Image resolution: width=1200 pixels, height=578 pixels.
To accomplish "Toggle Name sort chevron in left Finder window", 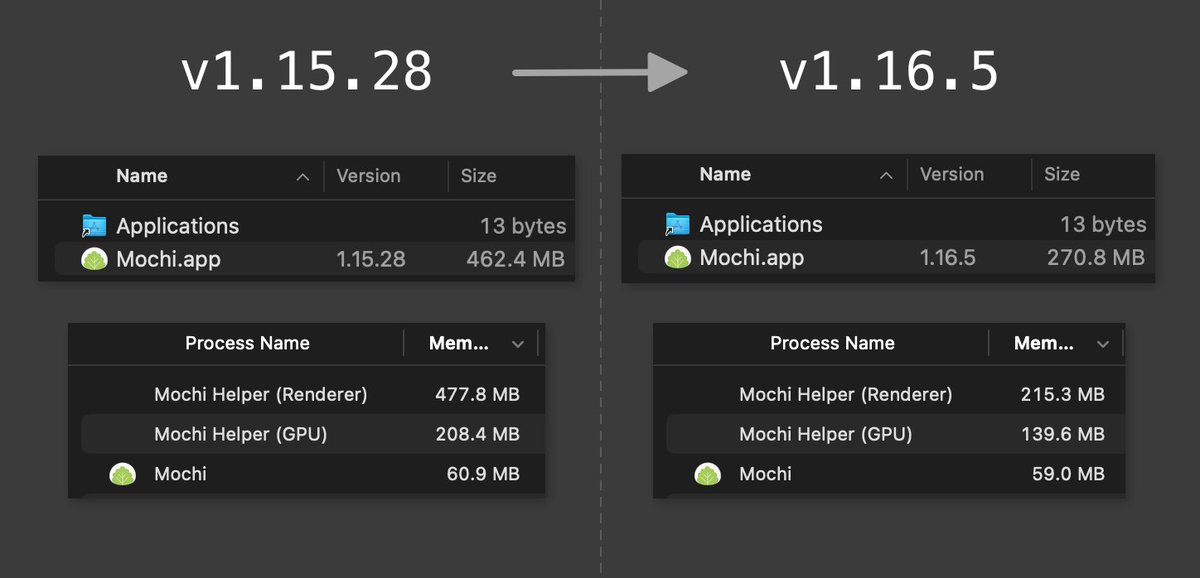I will click(303, 177).
